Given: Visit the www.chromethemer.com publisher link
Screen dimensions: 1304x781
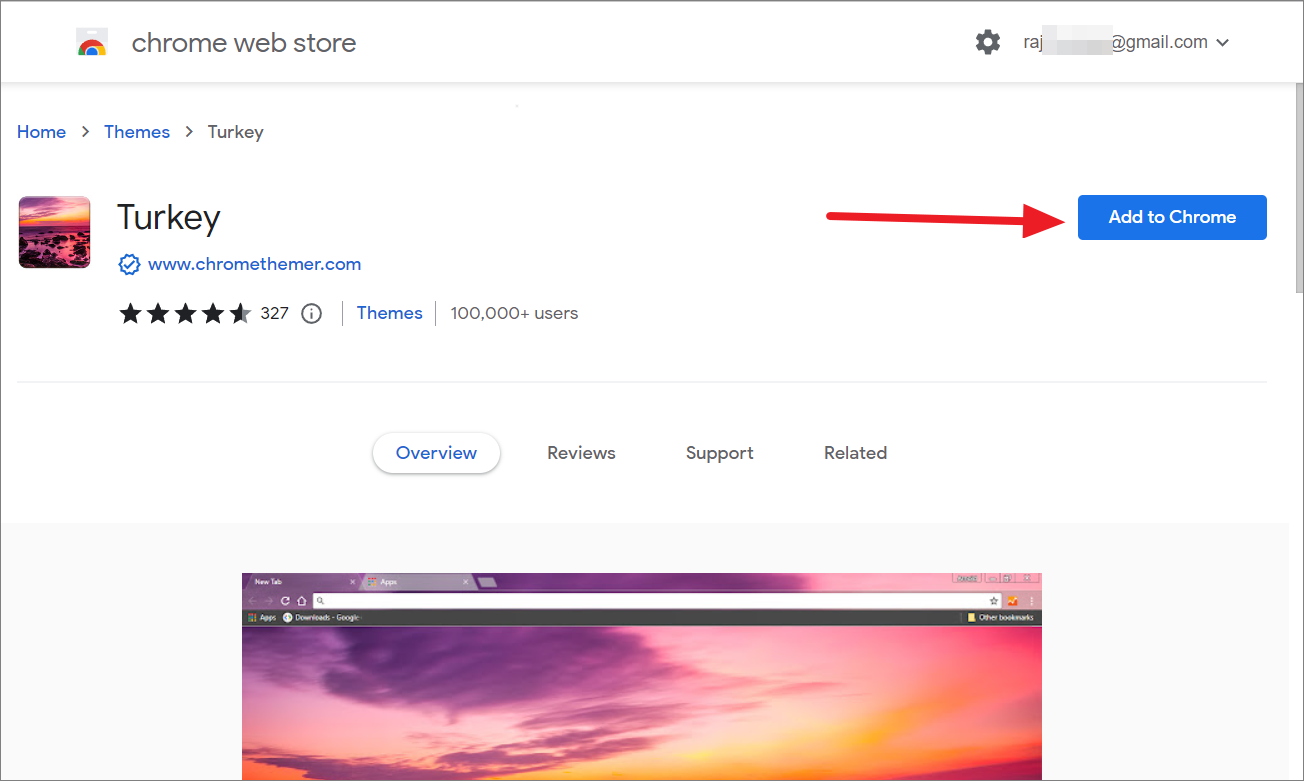Looking at the screenshot, I should point(253,264).
